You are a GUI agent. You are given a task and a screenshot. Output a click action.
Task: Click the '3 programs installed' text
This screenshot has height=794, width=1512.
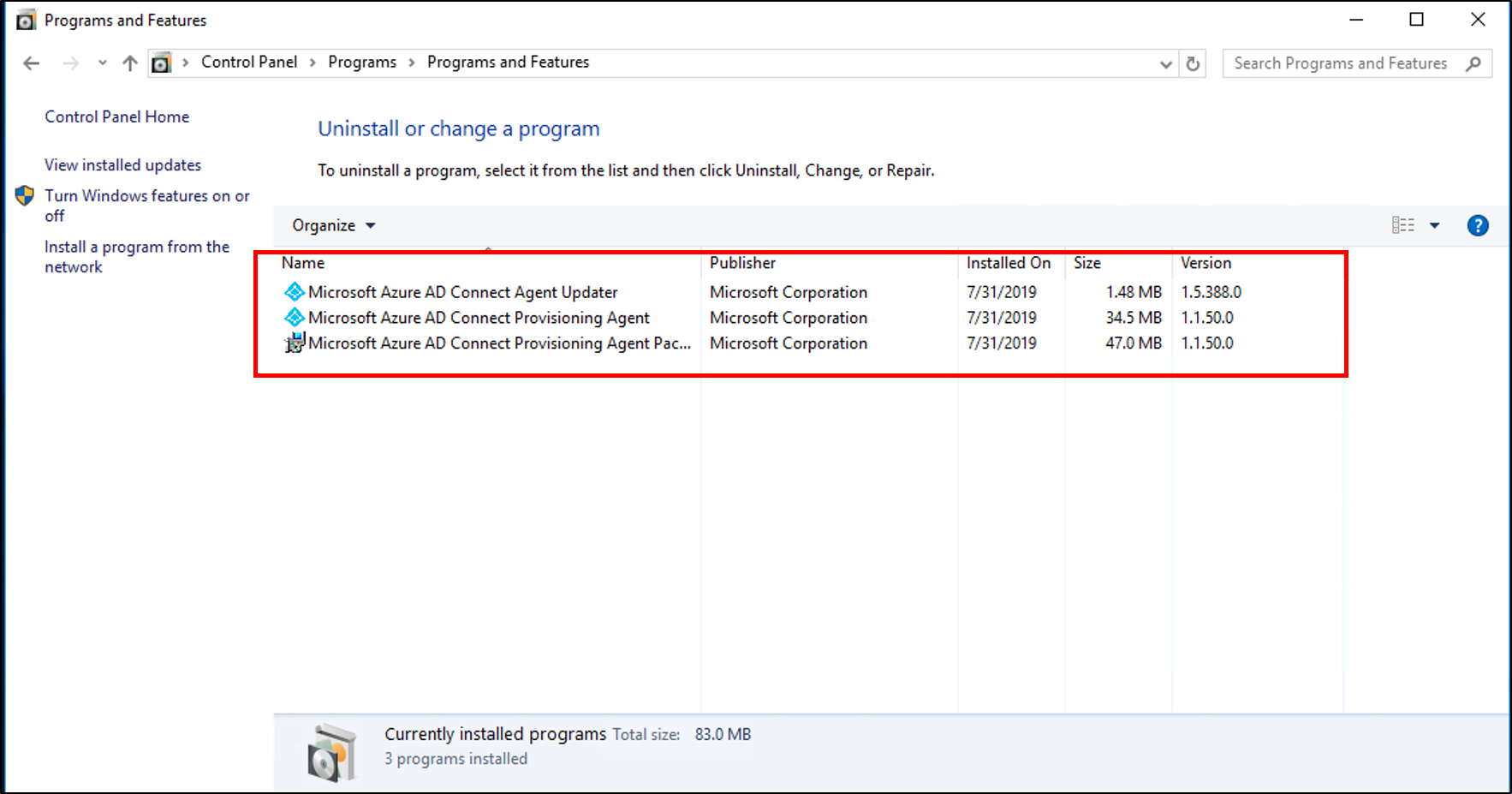(x=455, y=759)
